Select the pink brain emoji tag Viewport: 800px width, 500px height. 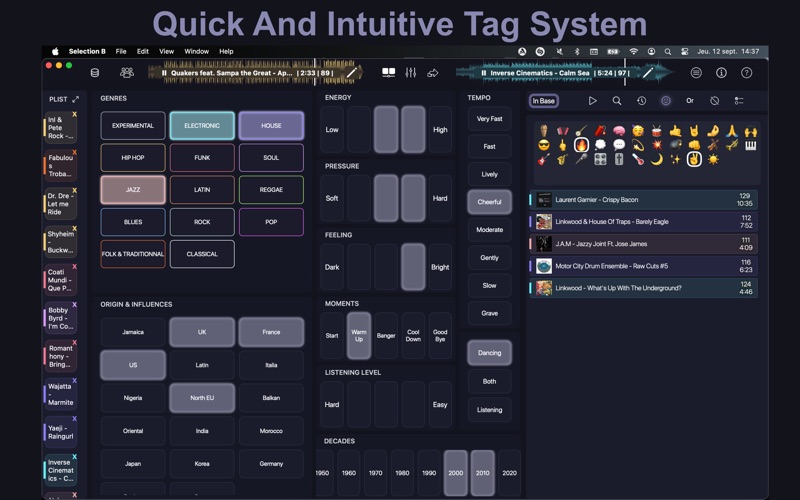(x=619, y=131)
